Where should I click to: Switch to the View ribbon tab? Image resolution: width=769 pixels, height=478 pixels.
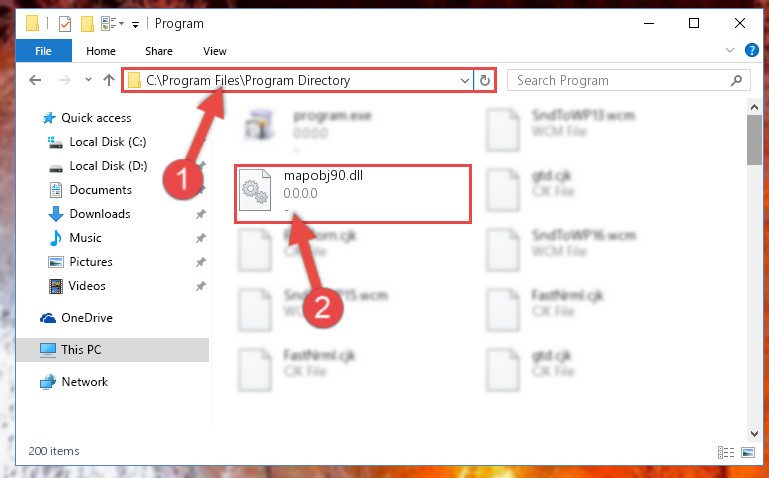(x=215, y=51)
